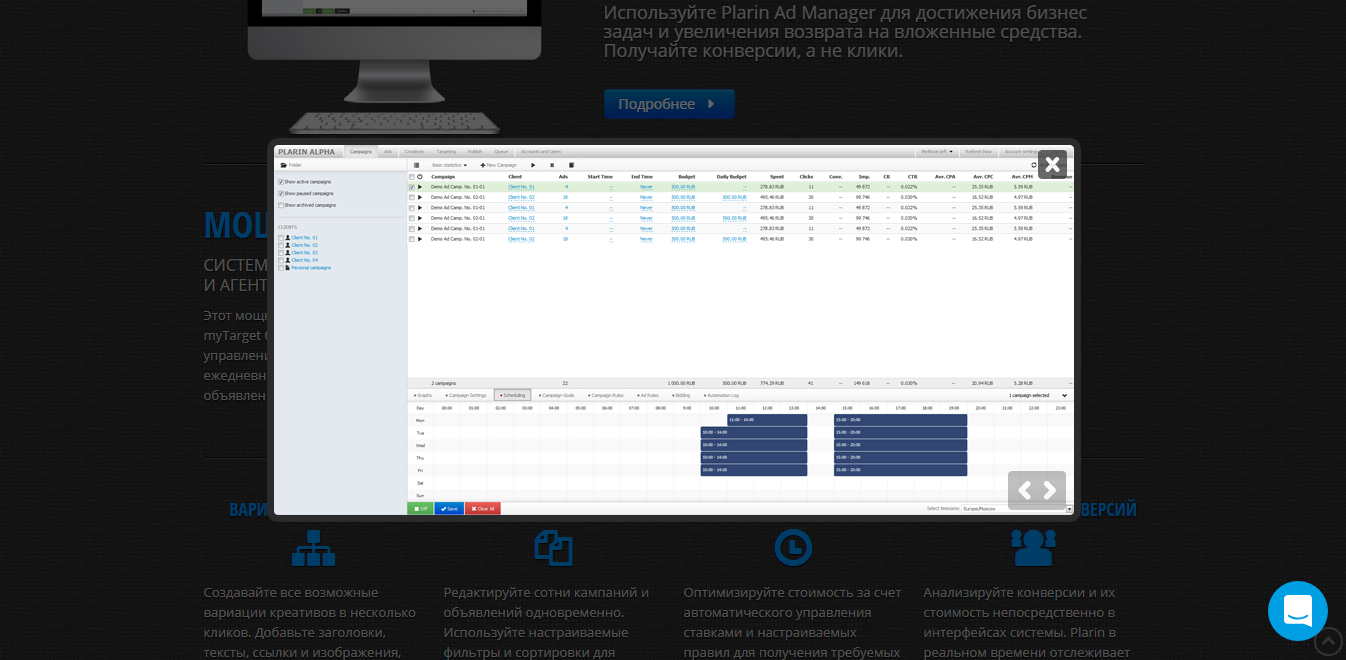Click the Подробнее button

pos(669,104)
